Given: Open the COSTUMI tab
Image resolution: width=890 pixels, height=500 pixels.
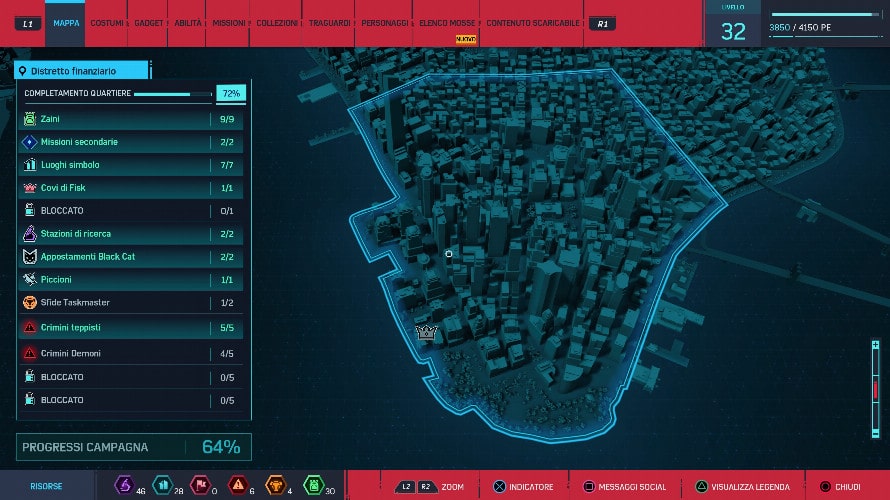Looking at the screenshot, I should click(107, 23).
